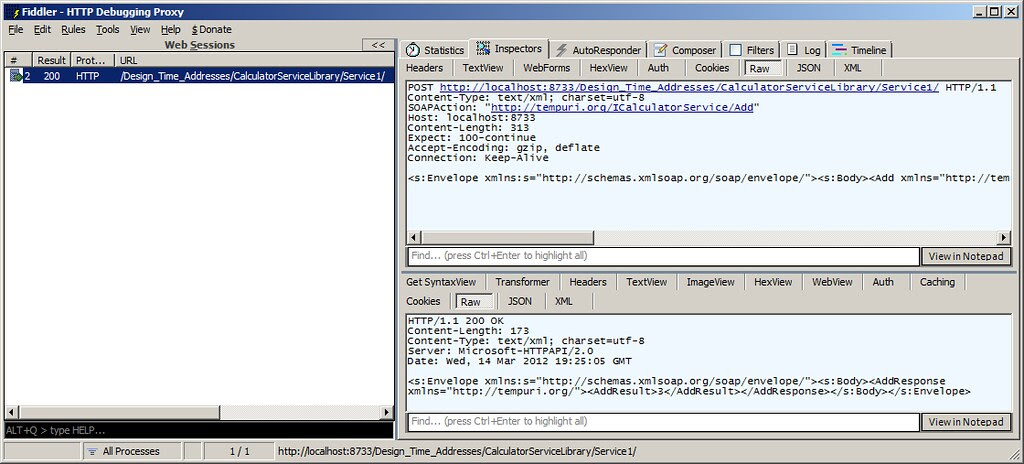Sort sessions by the Result column header
This screenshot has width=1024, height=464.
[52, 60]
